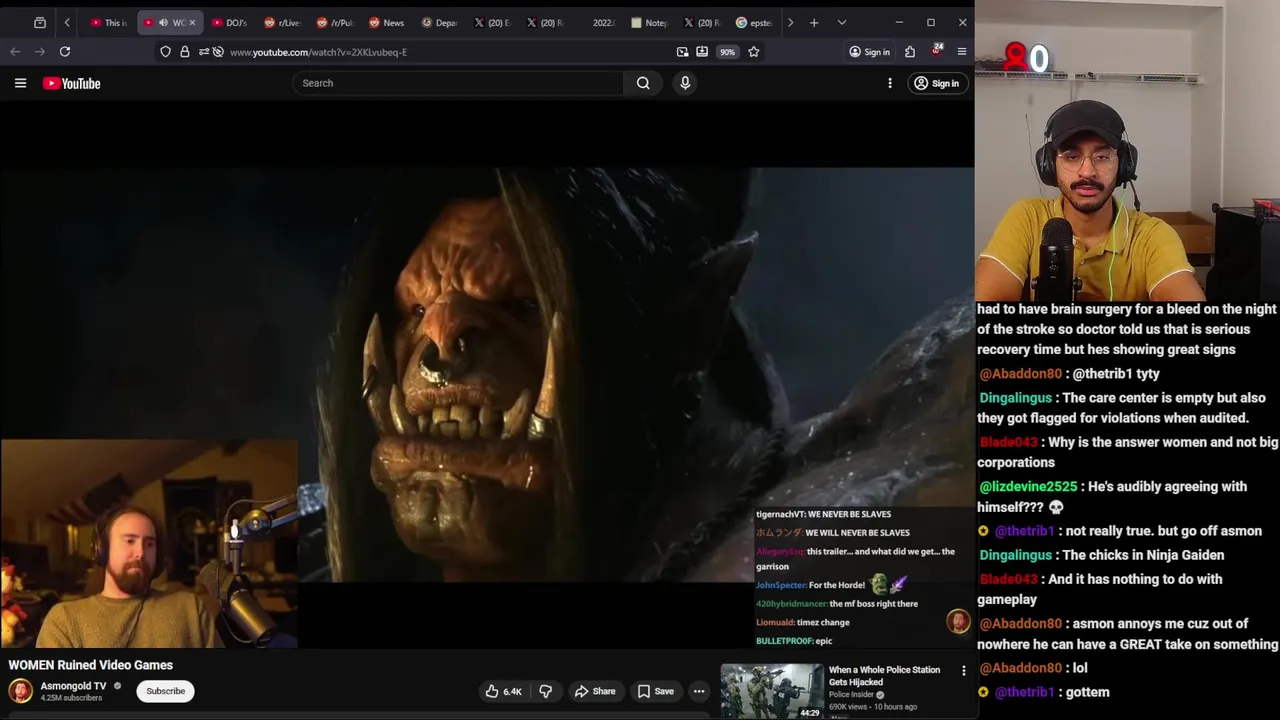Switch to the Notep tab
This screenshot has height=720, width=1280.
tap(650, 22)
